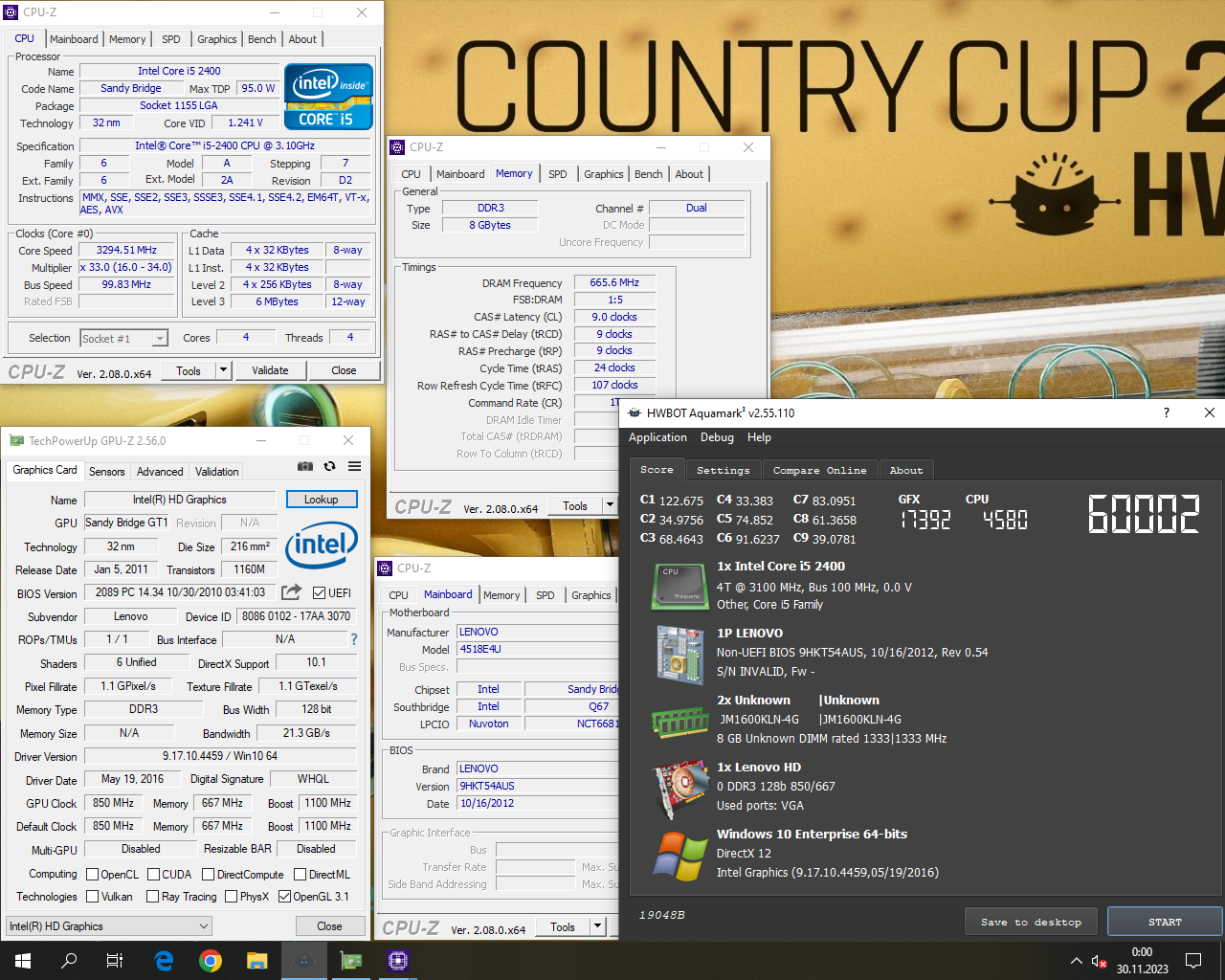Screen dimensions: 1225x980
Task: Click the BIOS version share icon in GPU-Z
Action: point(292,592)
